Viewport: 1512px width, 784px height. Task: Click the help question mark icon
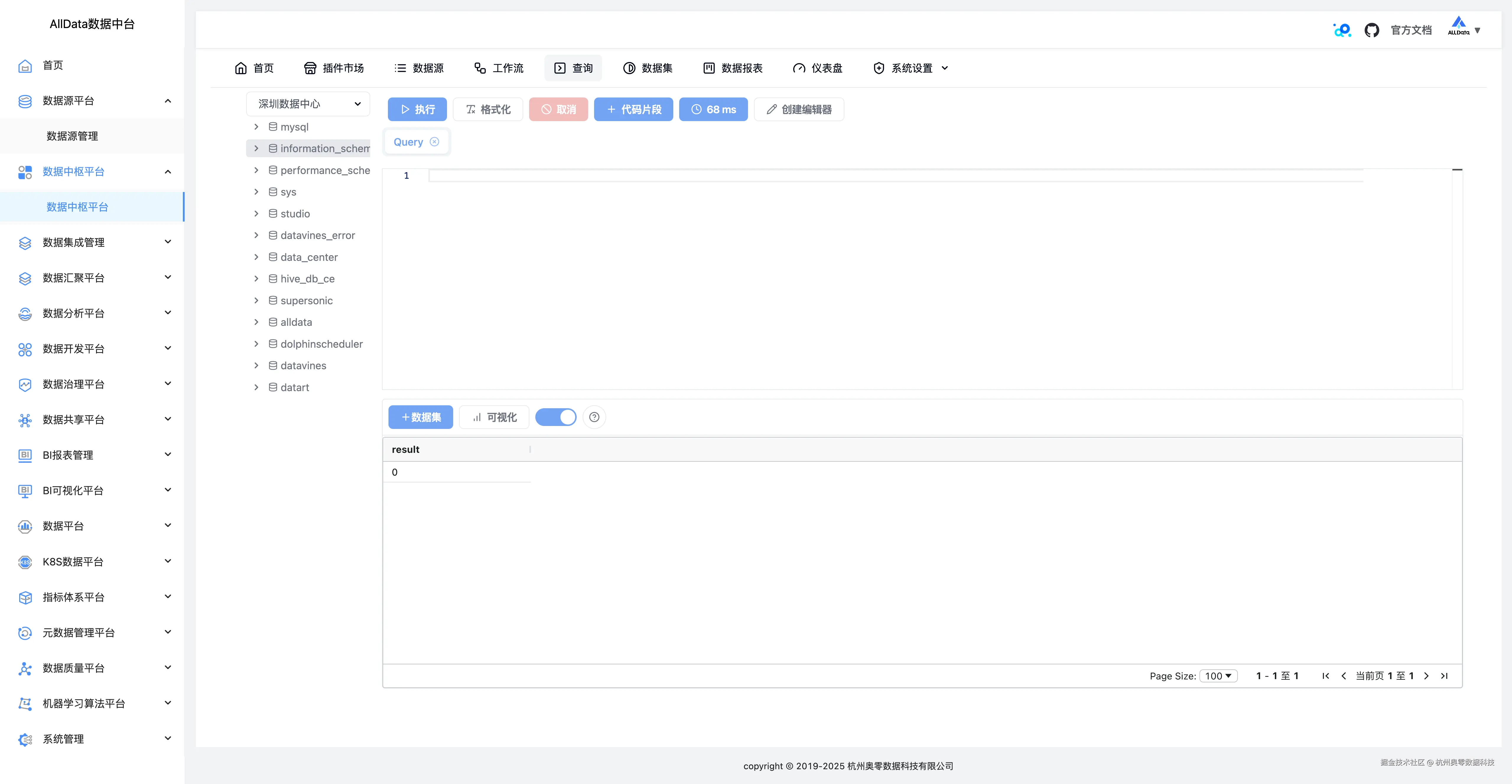[594, 417]
